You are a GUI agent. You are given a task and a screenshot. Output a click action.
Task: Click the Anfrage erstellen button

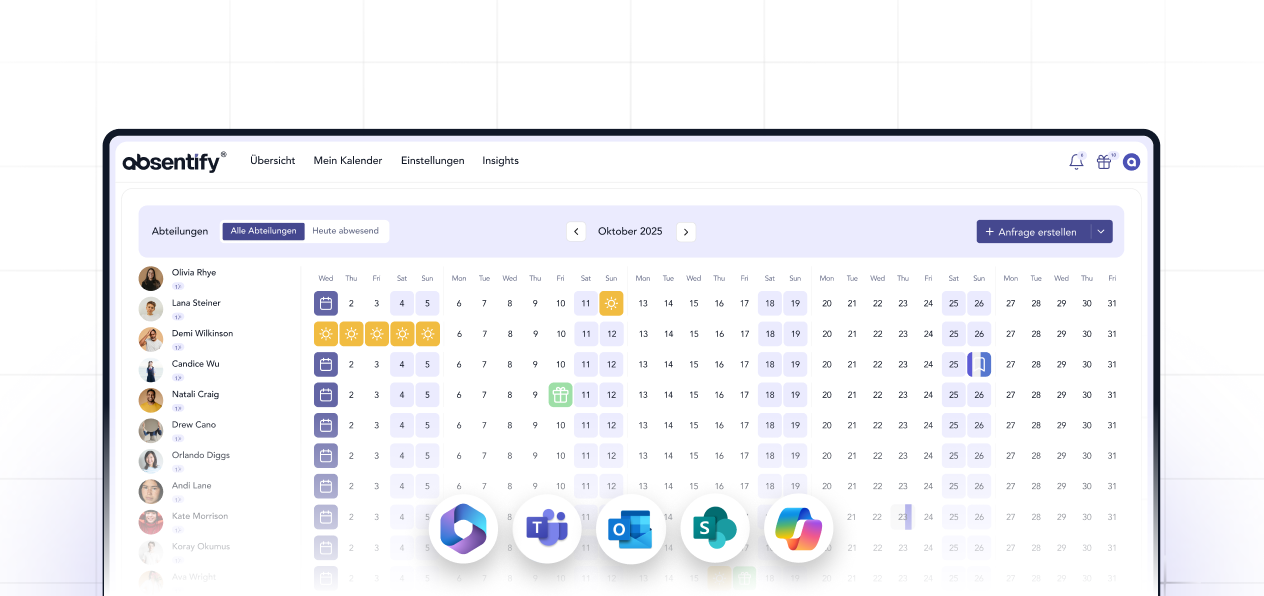click(1033, 232)
